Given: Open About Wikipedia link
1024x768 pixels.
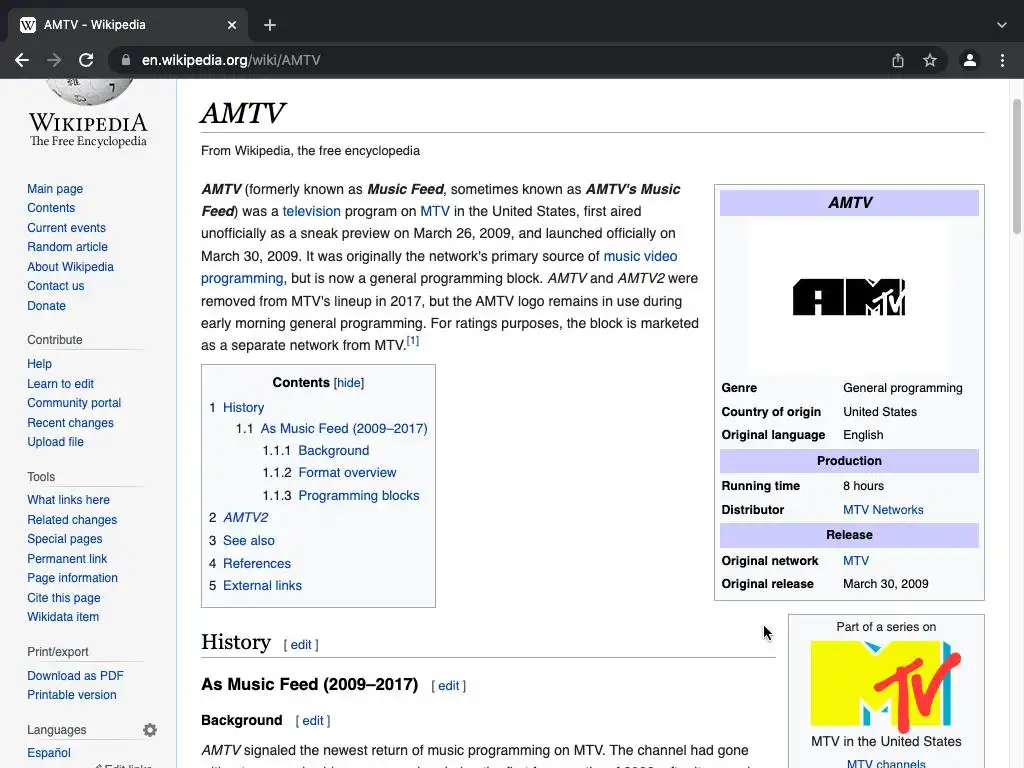Looking at the screenshot, I should [71, 266].
